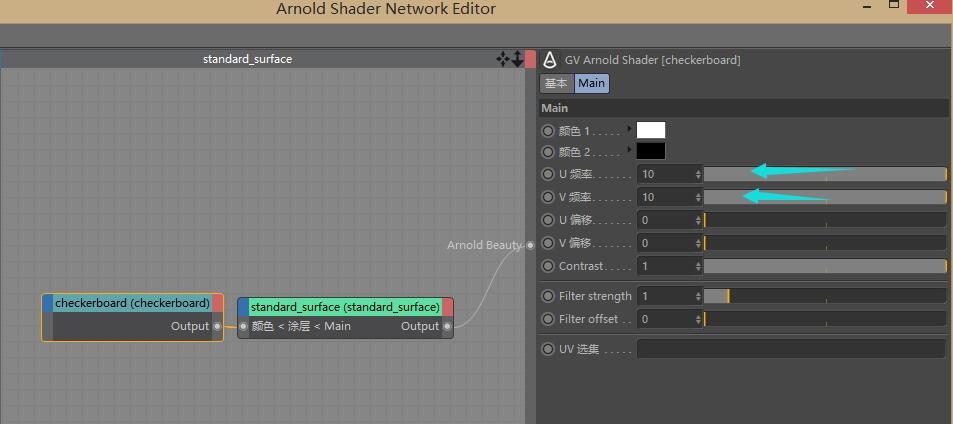This screenshot has width=953, height=424.
Task: Click the V 频率 value stepper arrows
Action: point(698,197)
